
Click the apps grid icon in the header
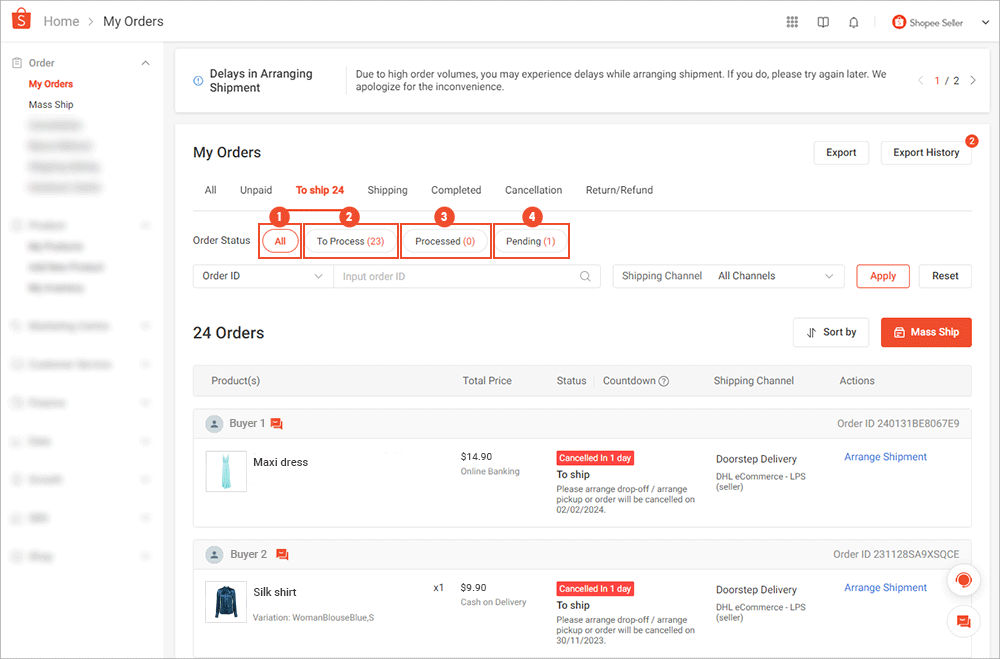pos(792,20)
